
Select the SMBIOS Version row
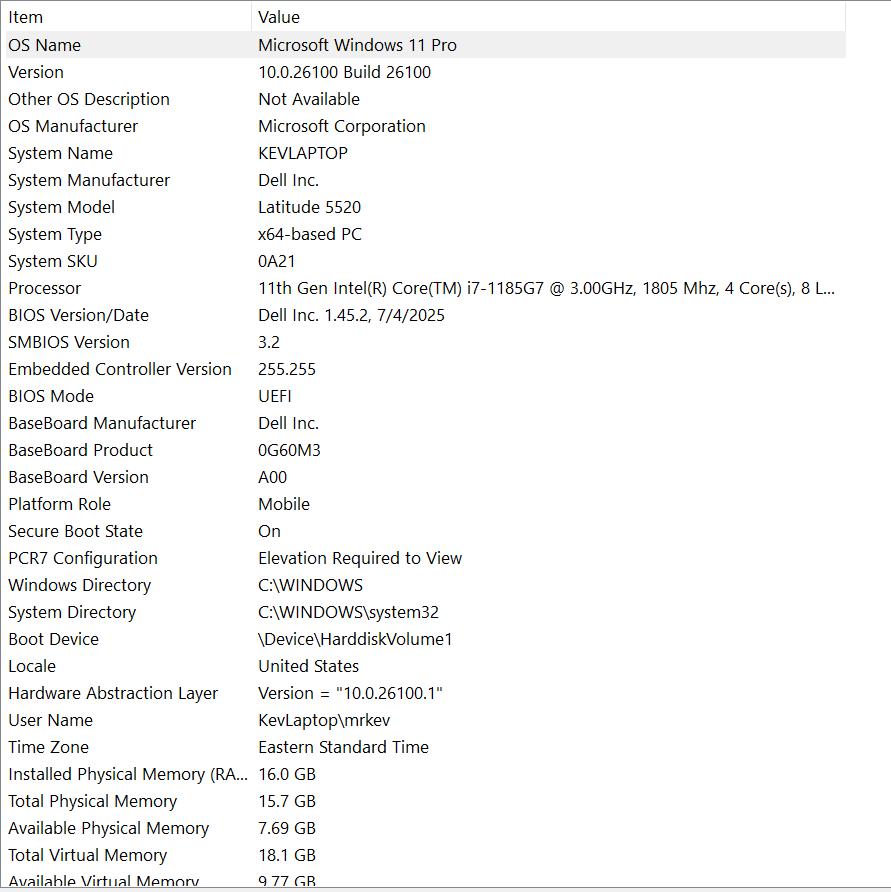tap(69, 342)
